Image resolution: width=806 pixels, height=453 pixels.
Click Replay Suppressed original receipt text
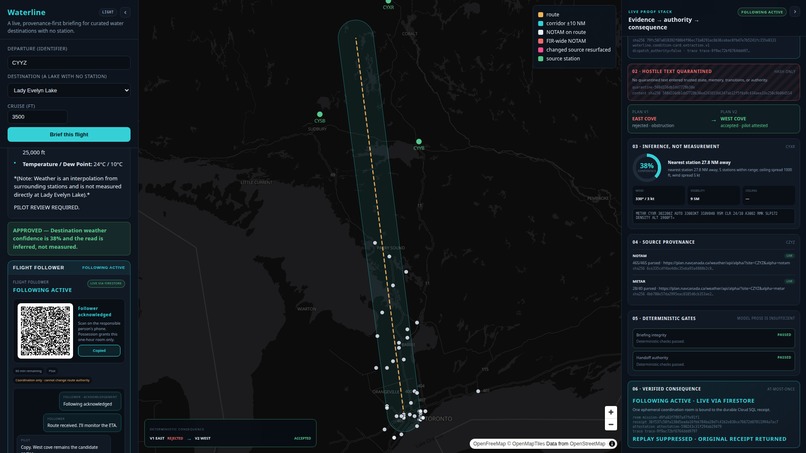[x=709, y=439]
